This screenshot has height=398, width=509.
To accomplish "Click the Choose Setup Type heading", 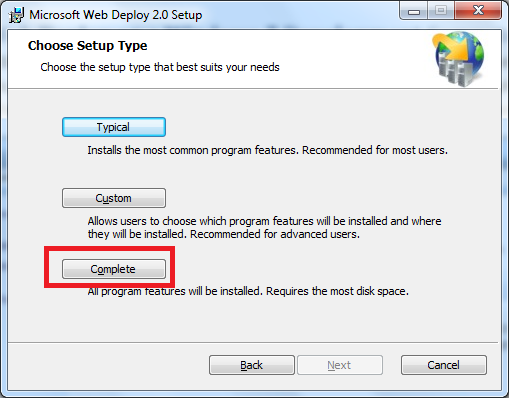I will pyautogui.click(x=87, y=46).
